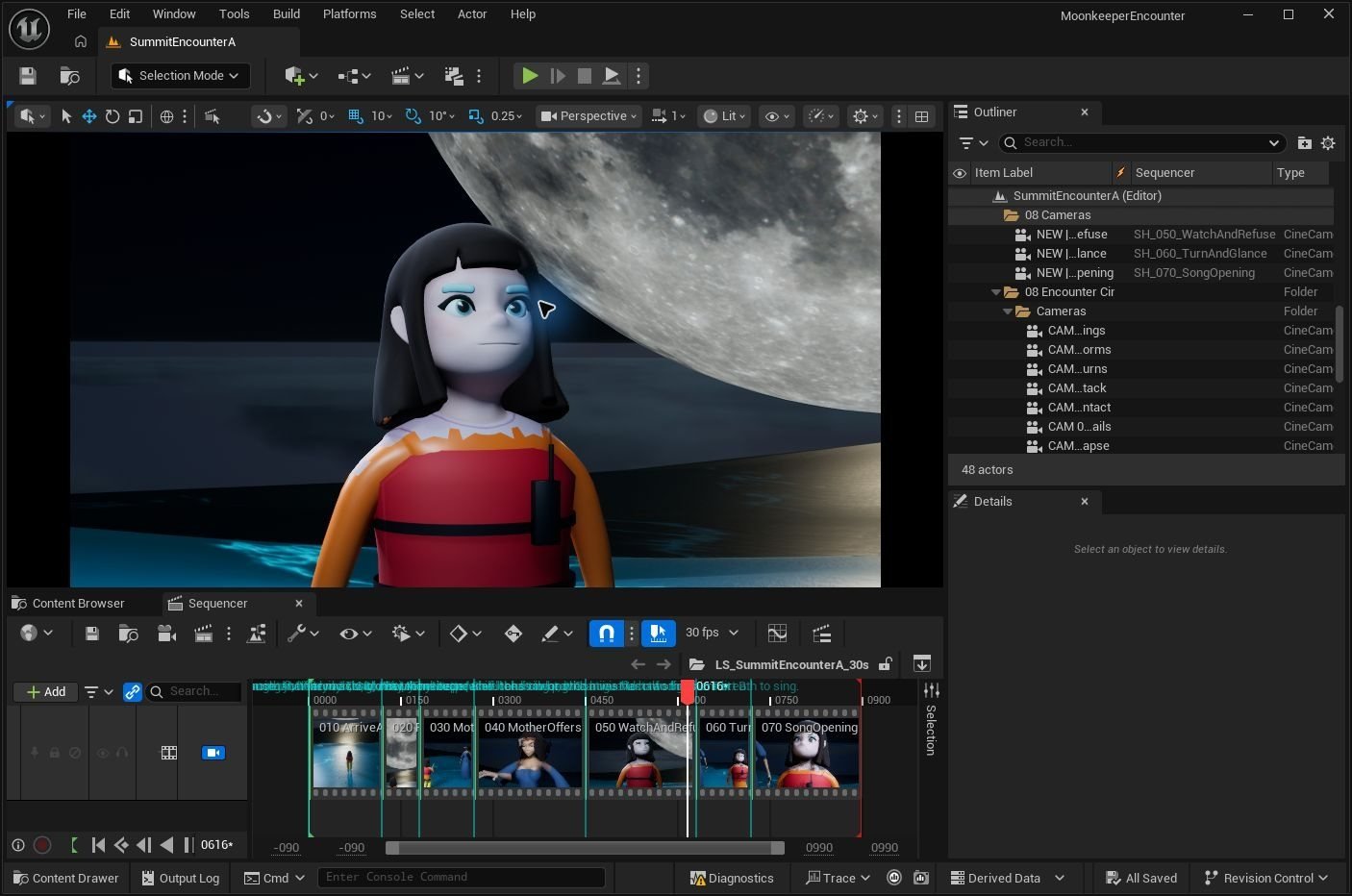The width and height of the screenshot is (1352, 896).
Task: Click in the Outliner search field
Action: tap(1141, 142)
